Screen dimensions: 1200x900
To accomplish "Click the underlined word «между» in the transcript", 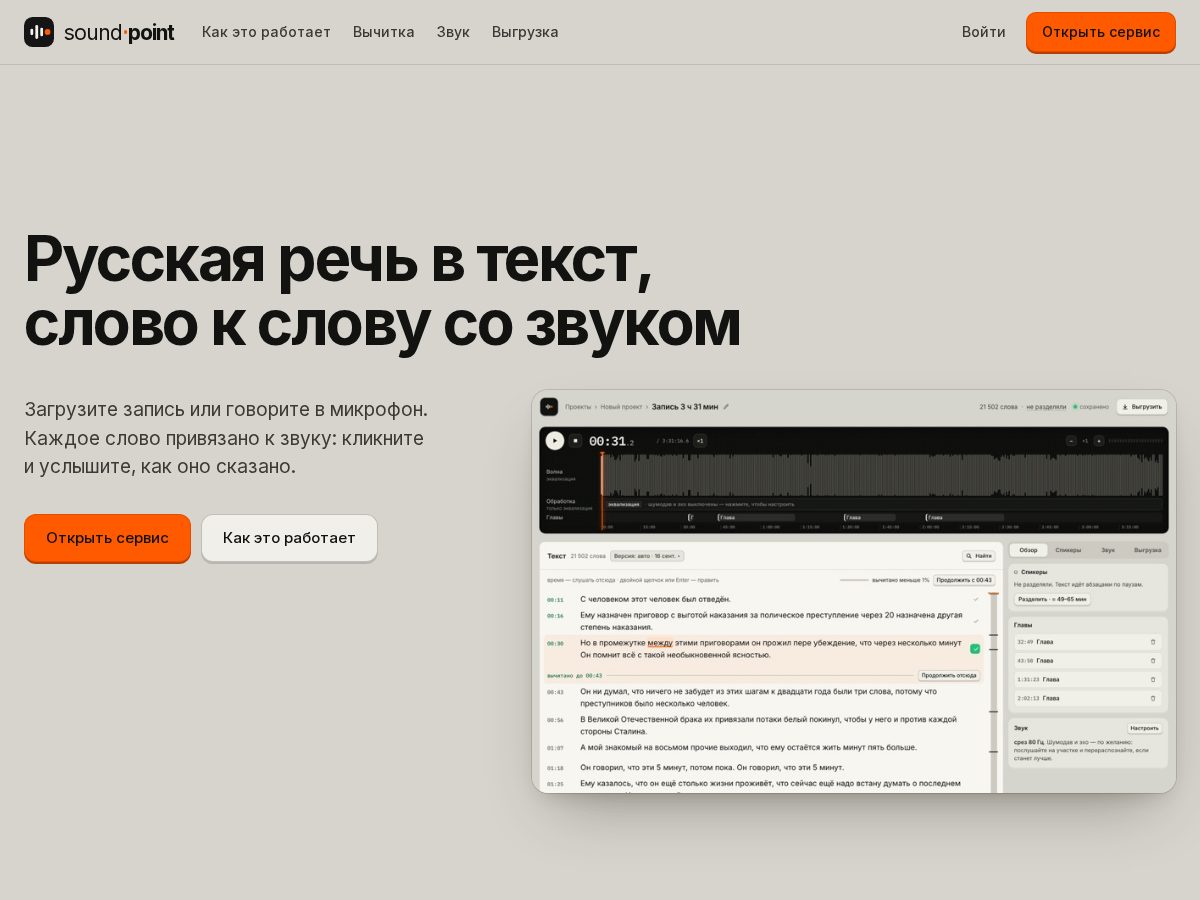I will click(x=660, y=643).
